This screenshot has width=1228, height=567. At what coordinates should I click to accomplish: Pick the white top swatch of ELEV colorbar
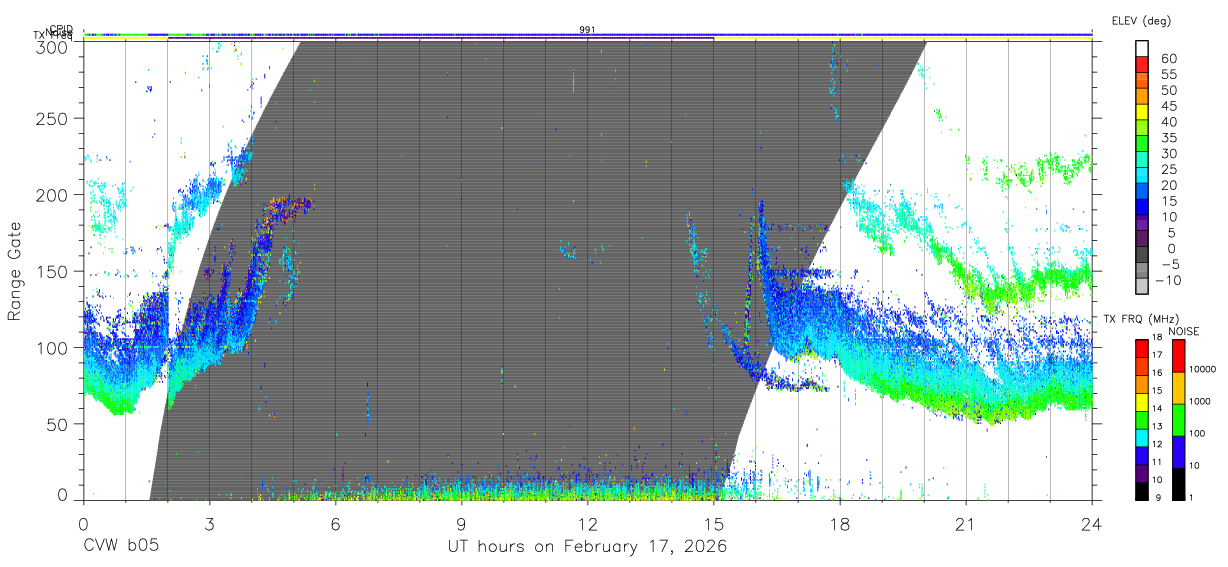[1142, 48]
